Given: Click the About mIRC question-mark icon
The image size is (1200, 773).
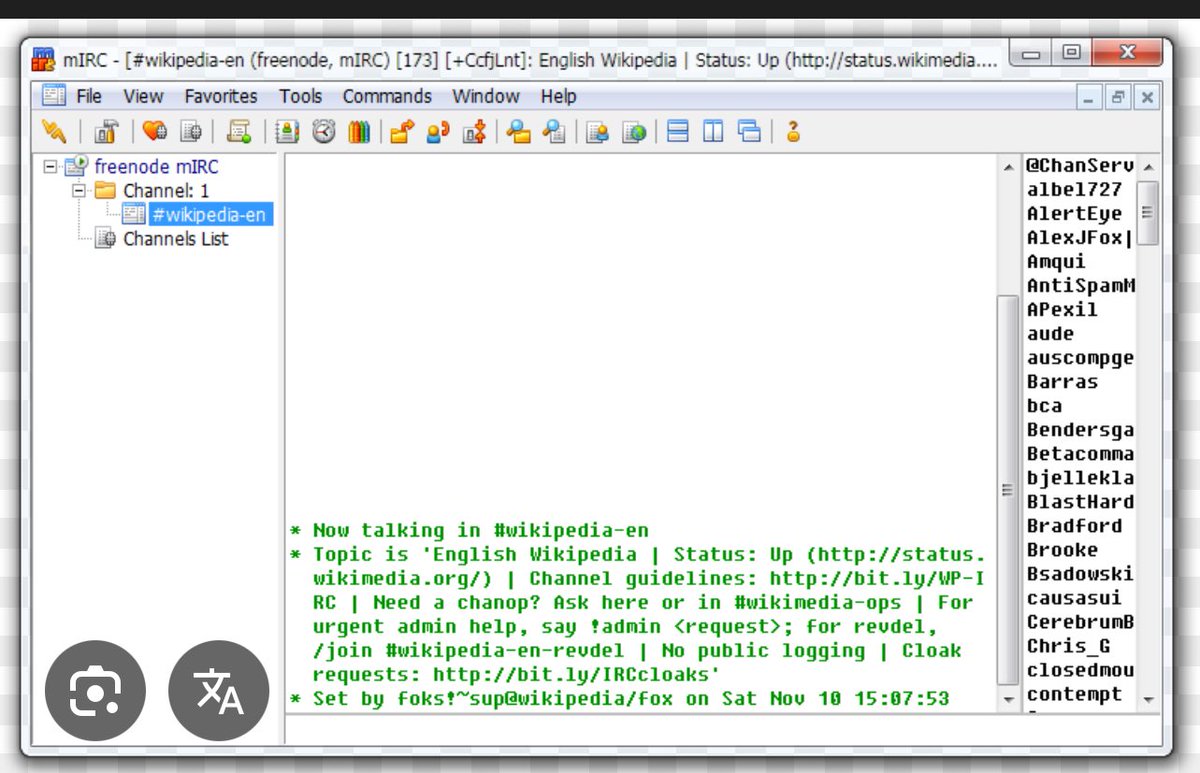Looking at the screenshot, I should [x=793, y=132].
